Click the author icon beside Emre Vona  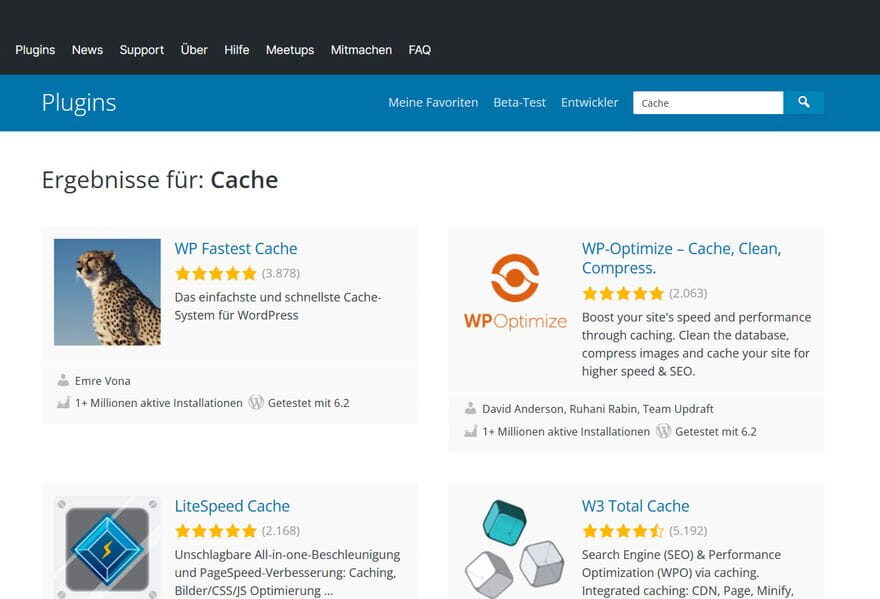(63, 380)
